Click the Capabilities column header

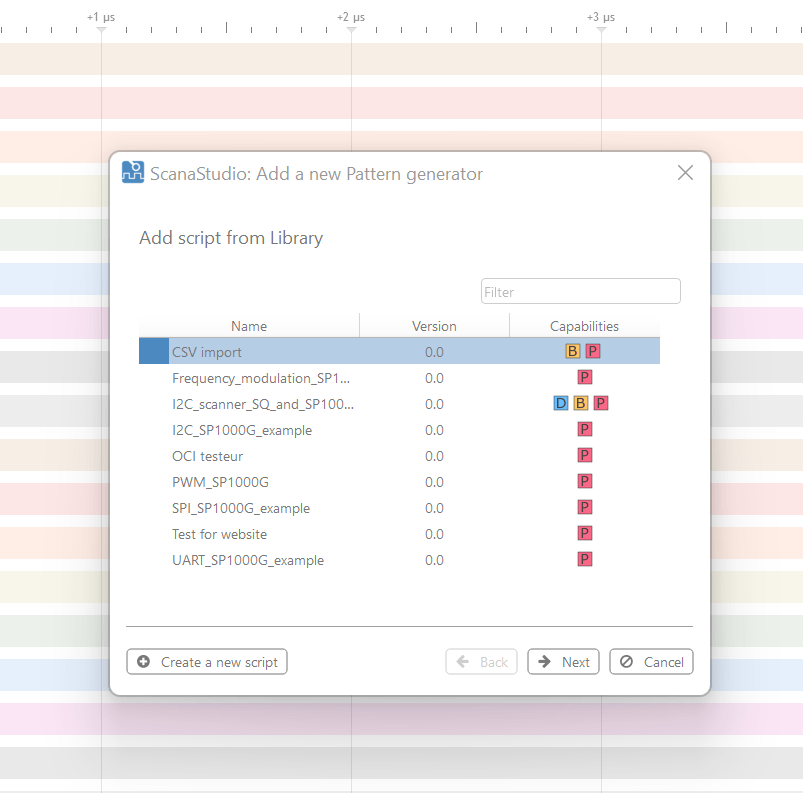[x=584, y=326]
